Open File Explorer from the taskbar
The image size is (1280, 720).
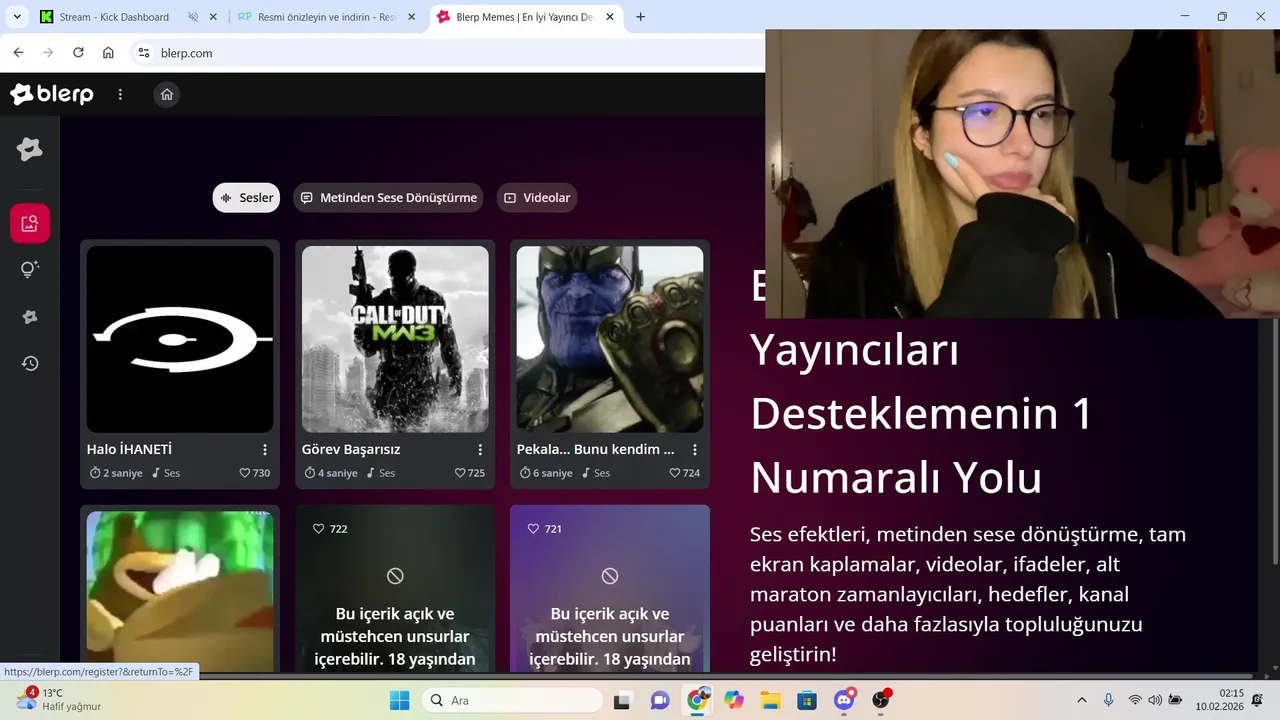coord(770,700)
